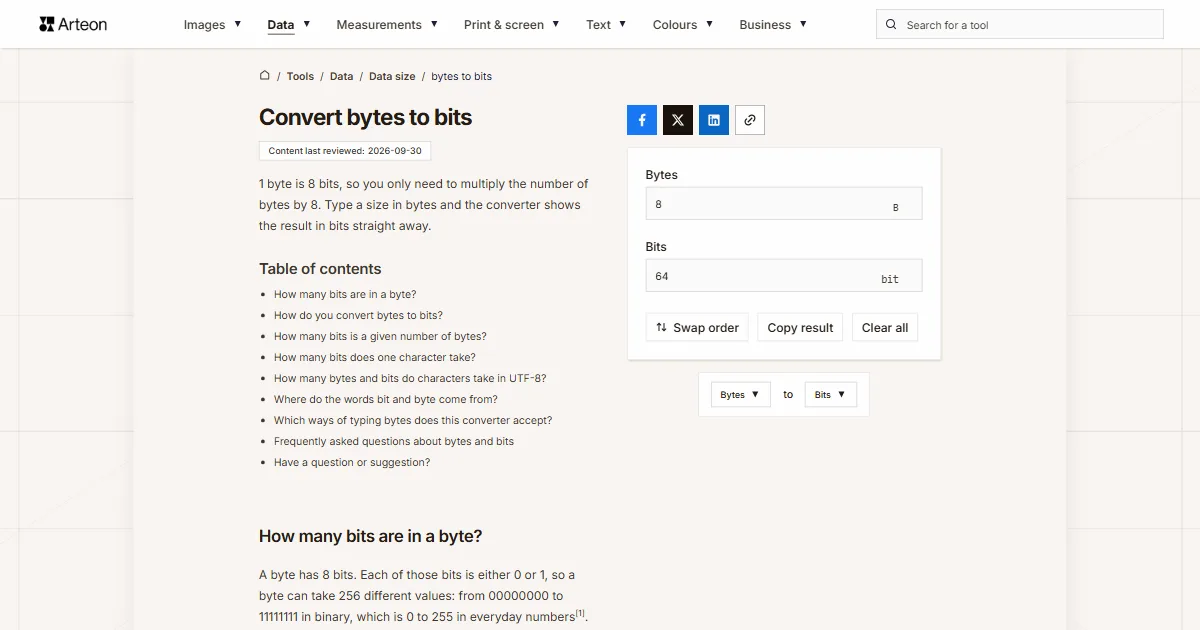Jump to 'How many bits are in a byte?'
This screenshot has width=1200, height=630.
(x=345, y=295)
